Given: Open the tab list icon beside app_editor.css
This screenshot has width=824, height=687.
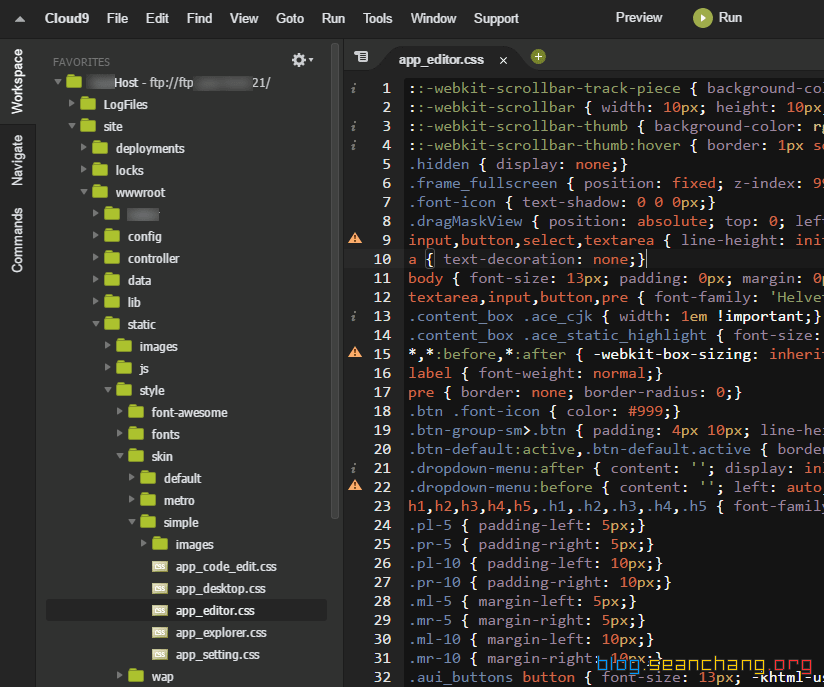Looking at the screenshot, I should click(361, 56).
